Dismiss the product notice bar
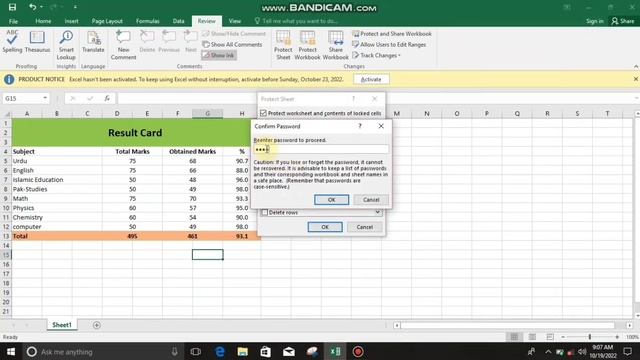The width and height of the screenshot is (640, 360). pos(636,79)
